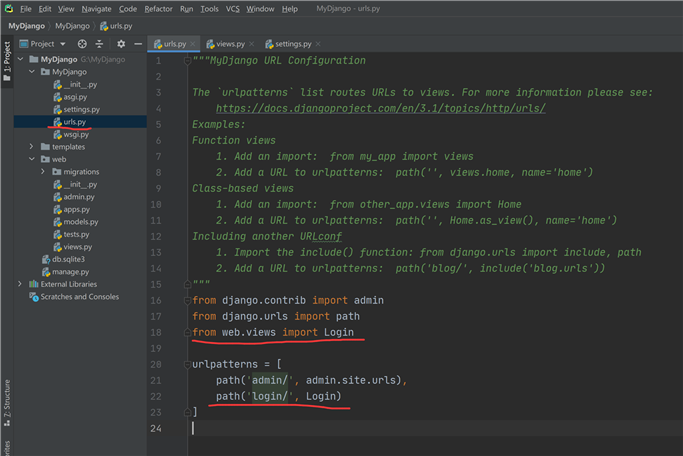Click Scratches and Consoles icon
The image size is (683, 456).
34,297
